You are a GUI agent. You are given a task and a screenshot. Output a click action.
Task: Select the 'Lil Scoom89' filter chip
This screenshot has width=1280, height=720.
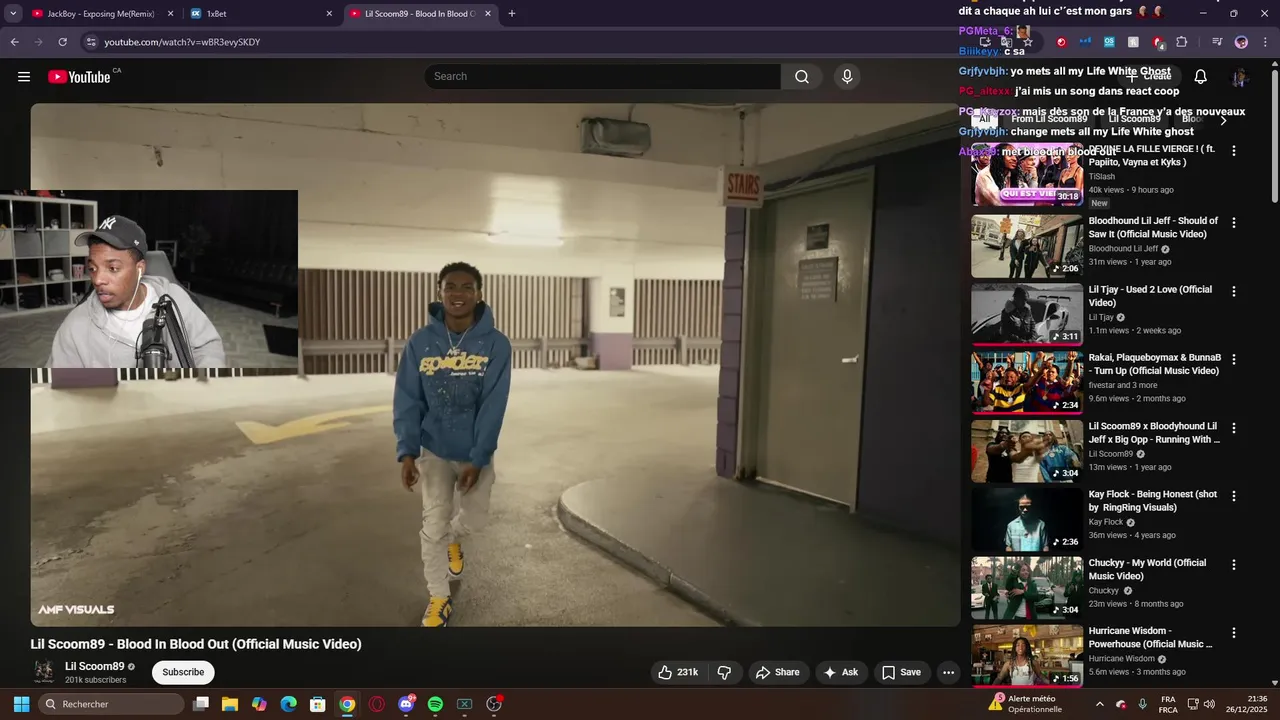[x=1134, y=119]
